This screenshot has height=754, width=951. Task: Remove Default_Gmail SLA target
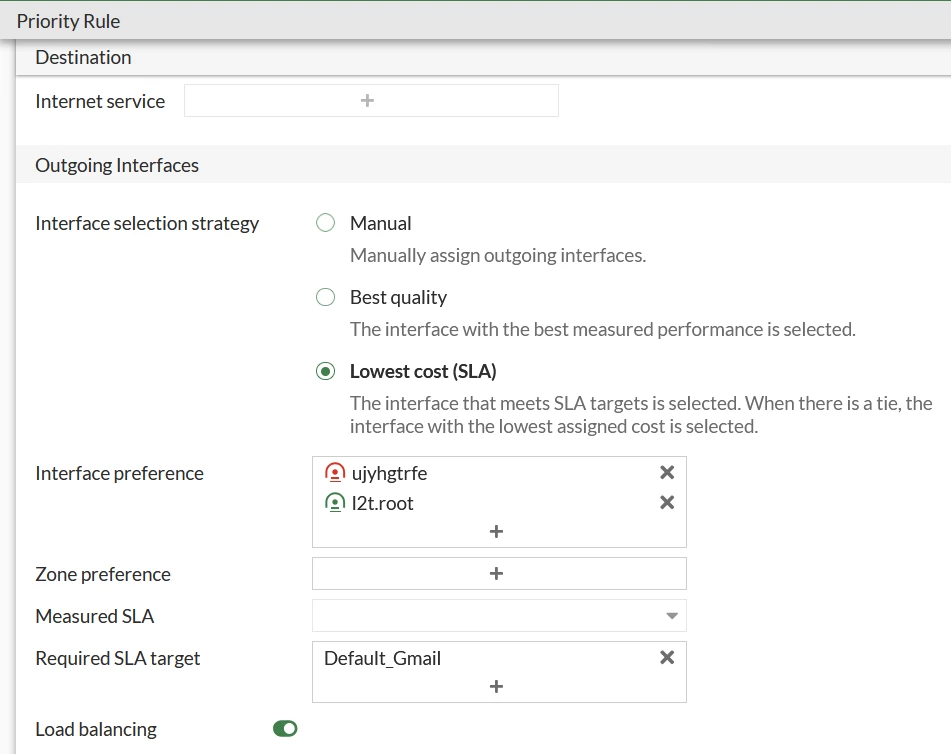(x=667, y=658)
